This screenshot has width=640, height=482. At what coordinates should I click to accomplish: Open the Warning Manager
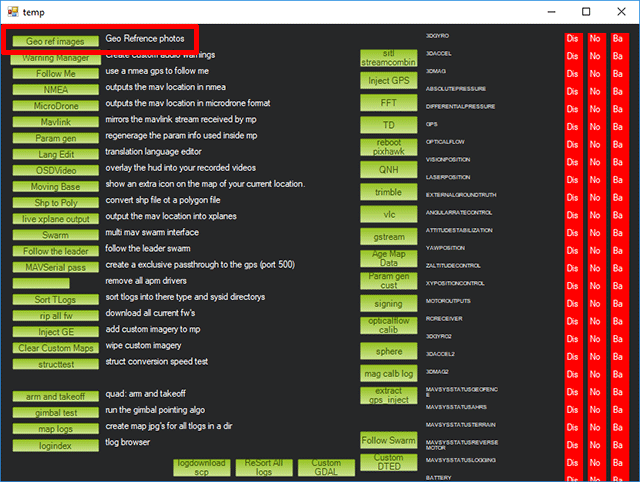click(55, 57)
